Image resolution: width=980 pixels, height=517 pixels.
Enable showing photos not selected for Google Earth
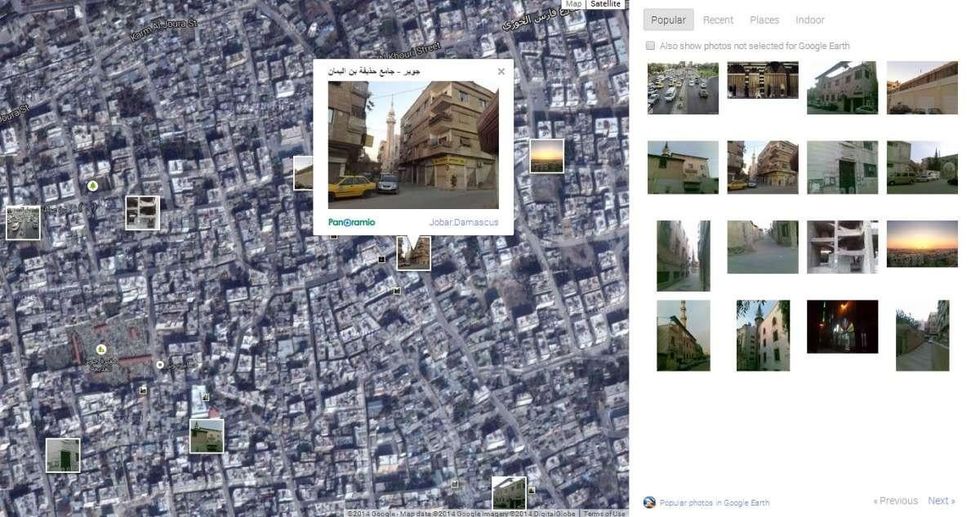click(x=650, y=46)
